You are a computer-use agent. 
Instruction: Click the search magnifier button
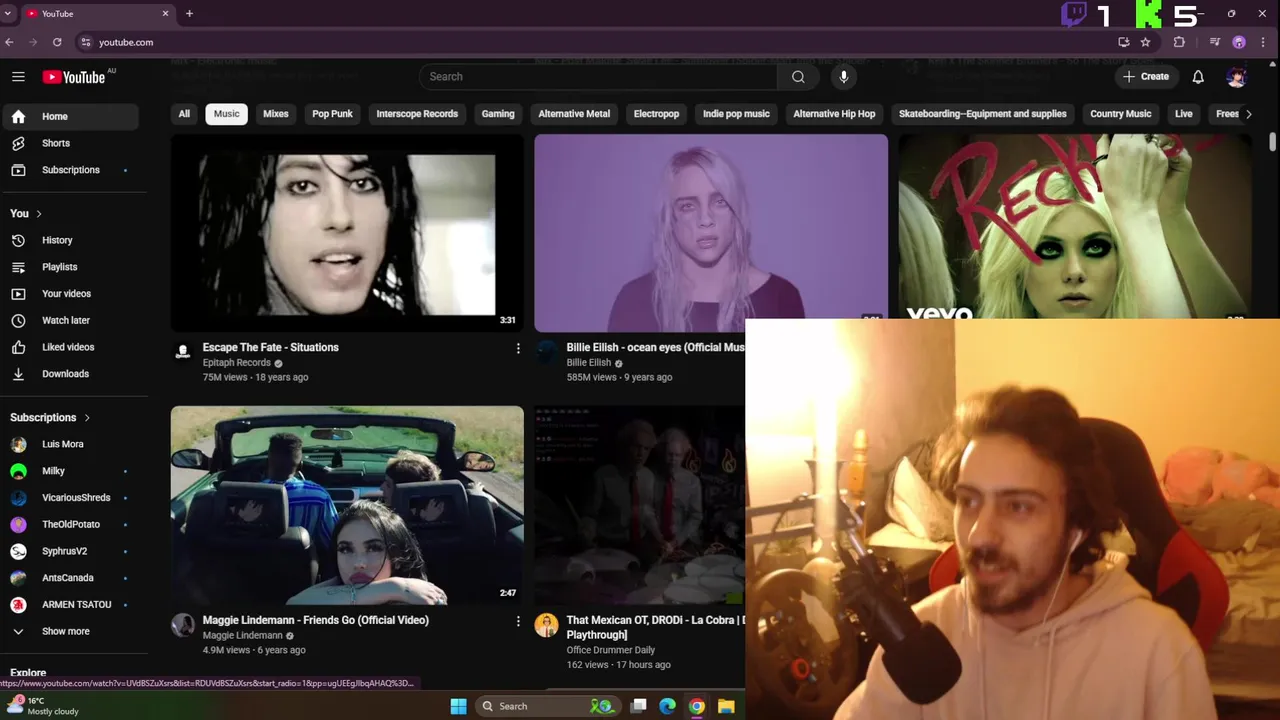point(798,77)
